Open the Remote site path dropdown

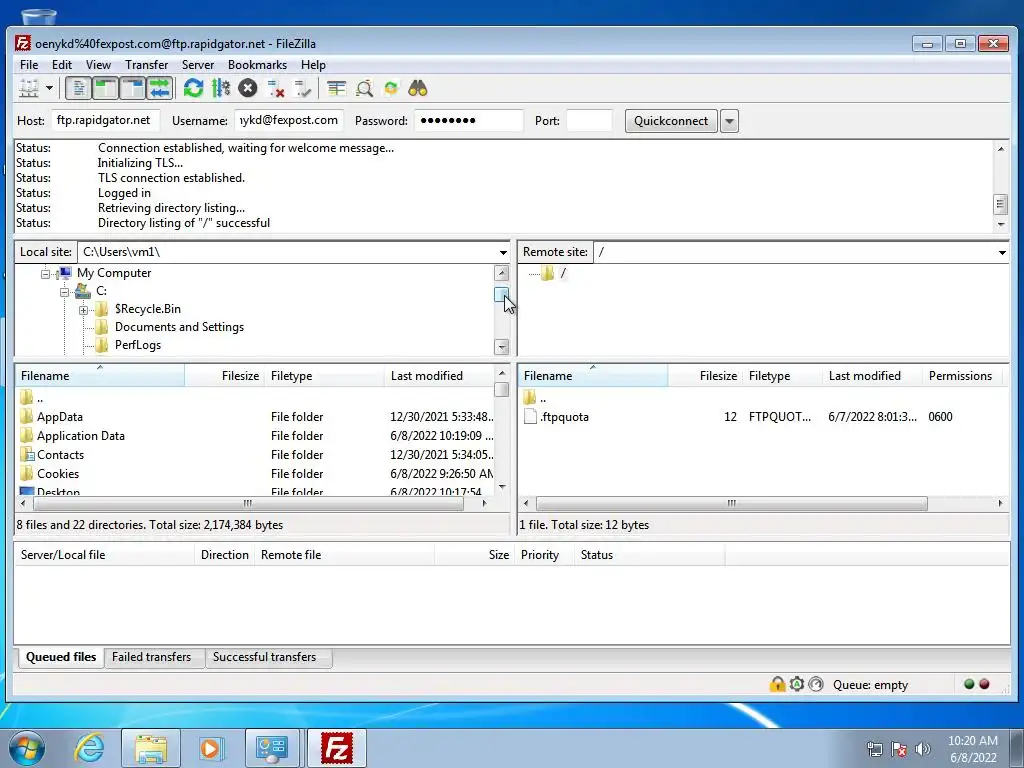(x=1002, y=252)
